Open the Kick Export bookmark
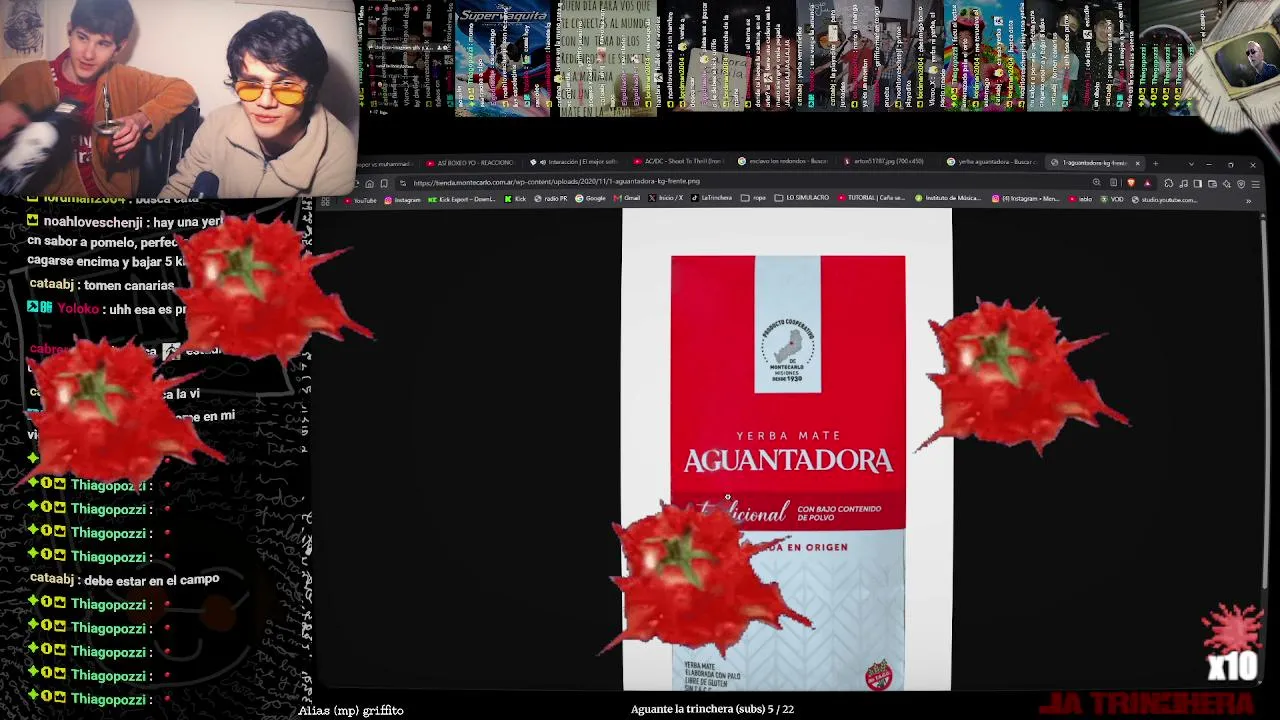 [462, 200]
